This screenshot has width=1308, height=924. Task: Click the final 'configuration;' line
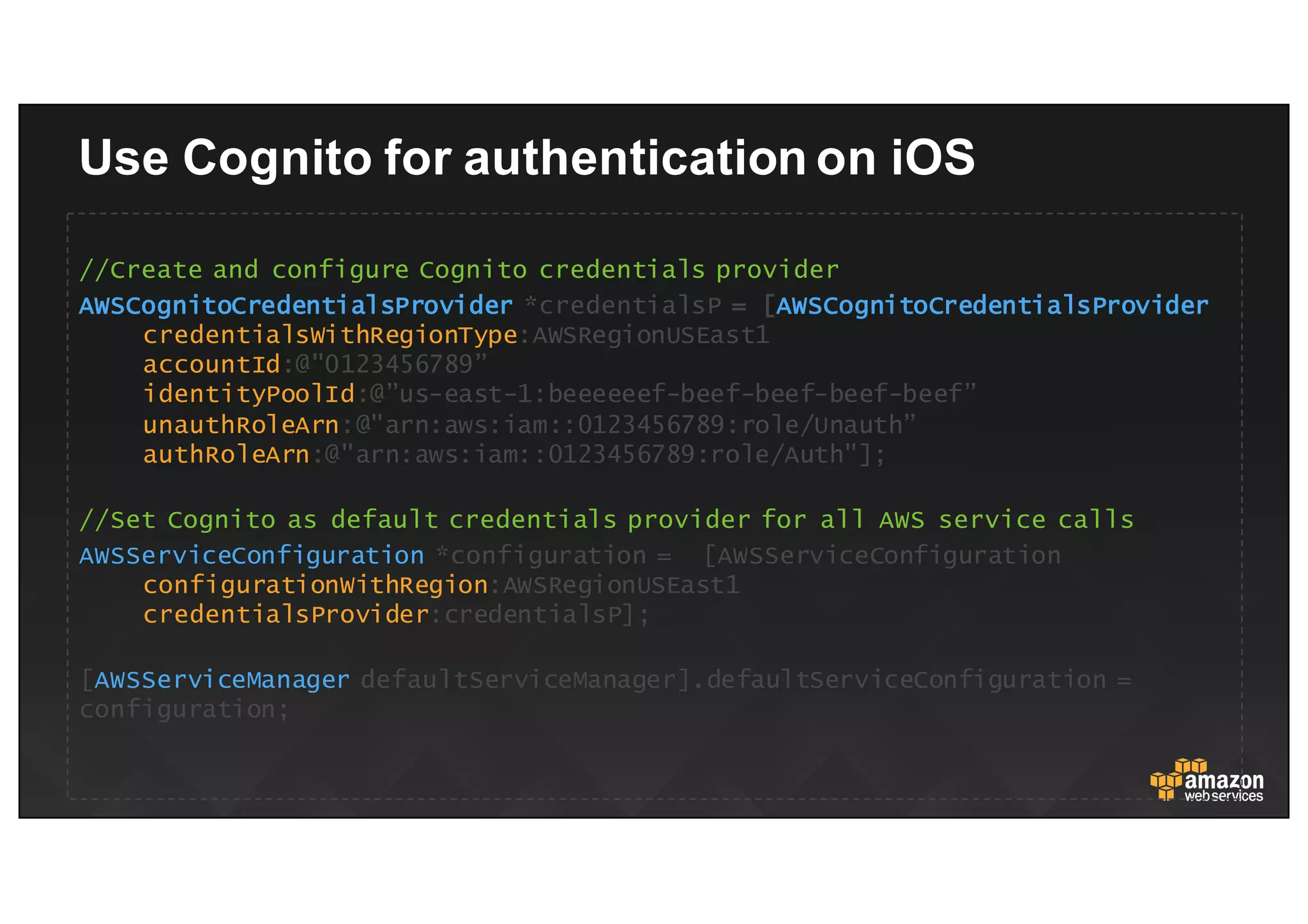[185, 710]
